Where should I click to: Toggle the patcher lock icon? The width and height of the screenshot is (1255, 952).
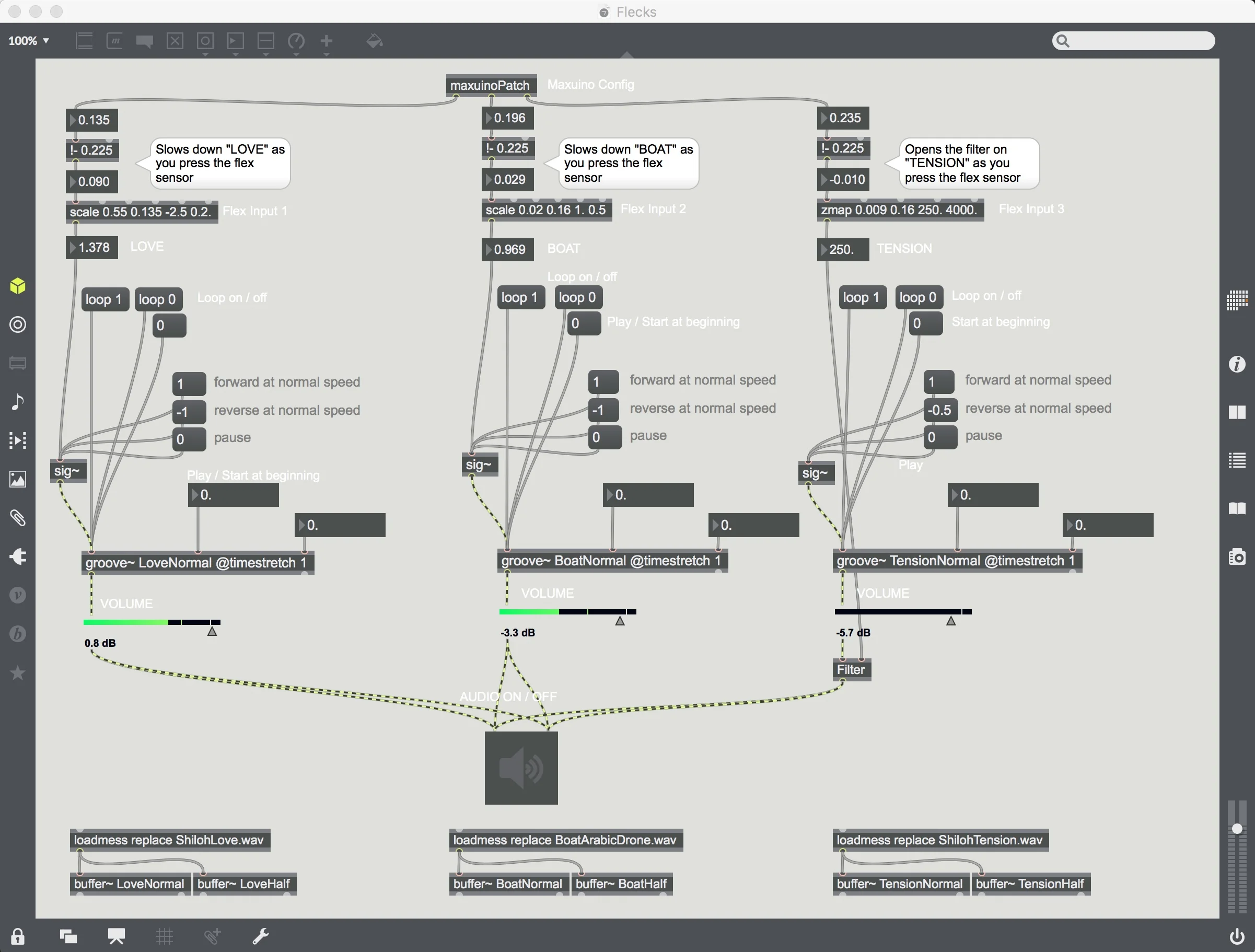coord(18,936)
